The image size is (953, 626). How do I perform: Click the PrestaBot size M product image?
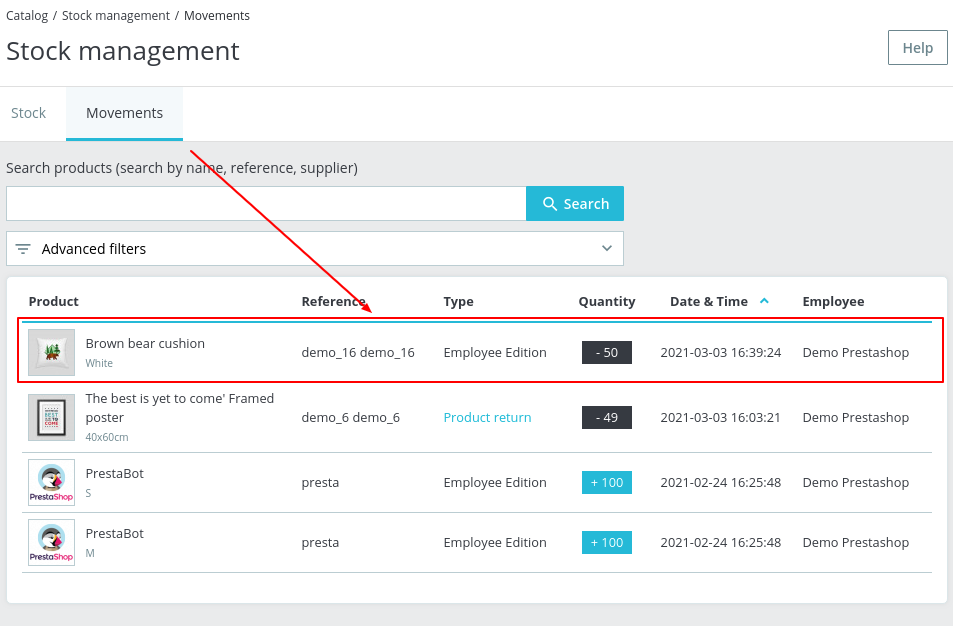pos(51,542)
